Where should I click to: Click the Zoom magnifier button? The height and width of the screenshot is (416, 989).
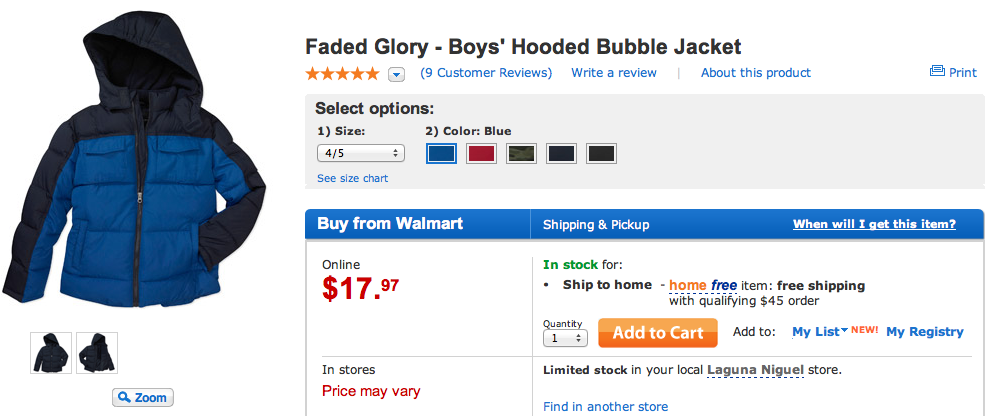[x=142, y=397]
